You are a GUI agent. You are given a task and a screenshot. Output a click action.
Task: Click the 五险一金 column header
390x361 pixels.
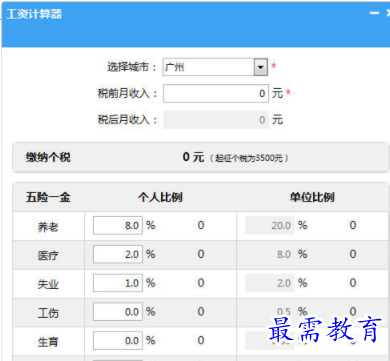tap(48, 197)
